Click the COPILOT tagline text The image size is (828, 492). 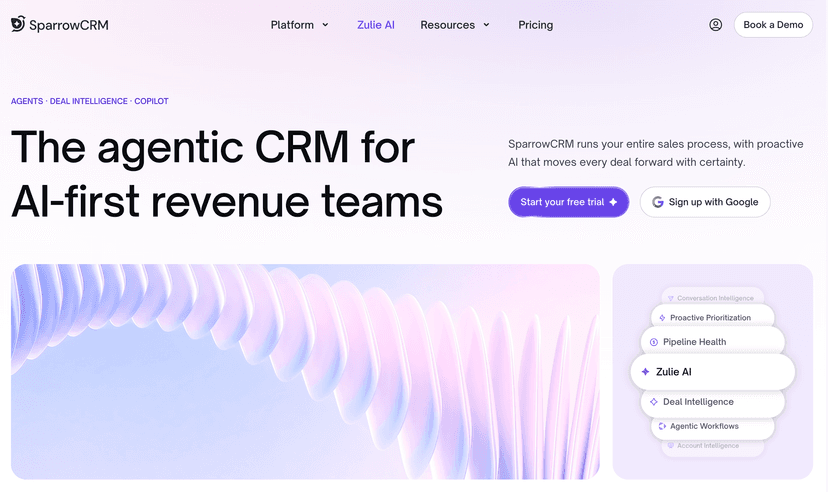pos(151,101)
